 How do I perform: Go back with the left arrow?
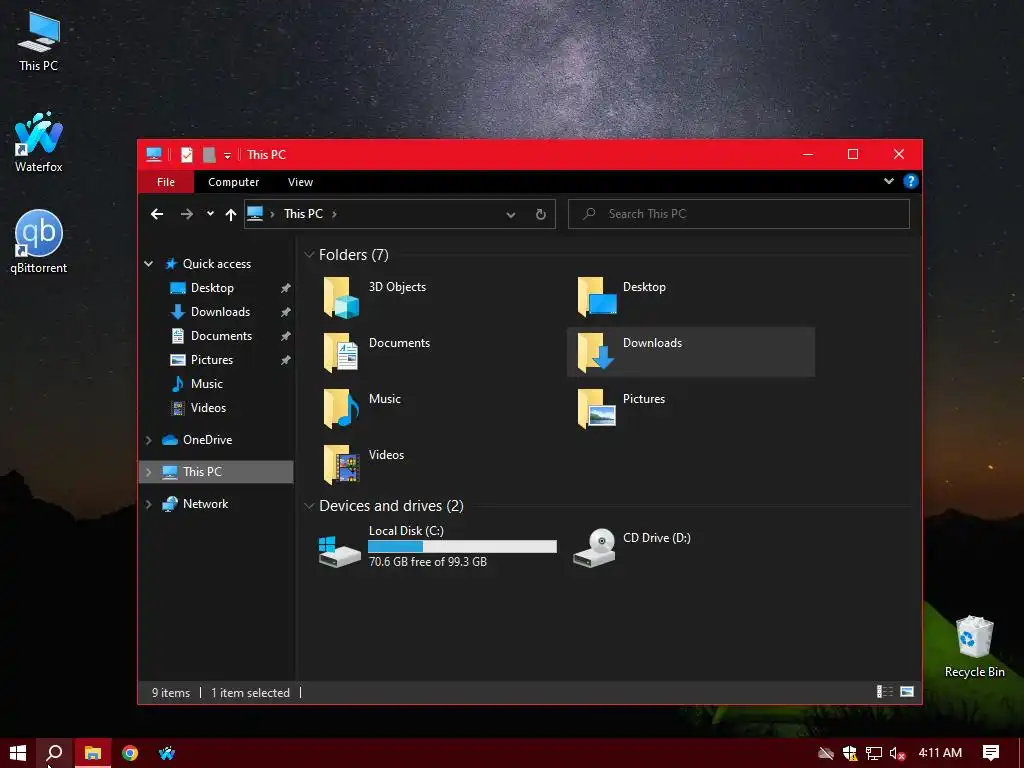tap(157, 214)
